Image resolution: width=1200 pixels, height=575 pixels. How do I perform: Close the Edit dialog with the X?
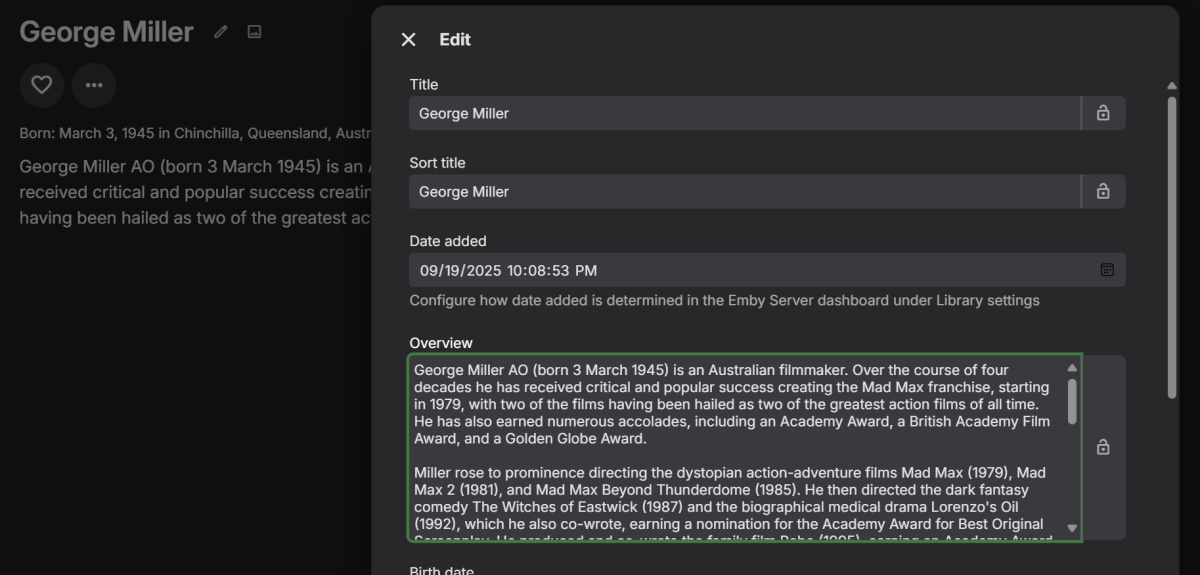pyautogui.click(x=408, y=39)
